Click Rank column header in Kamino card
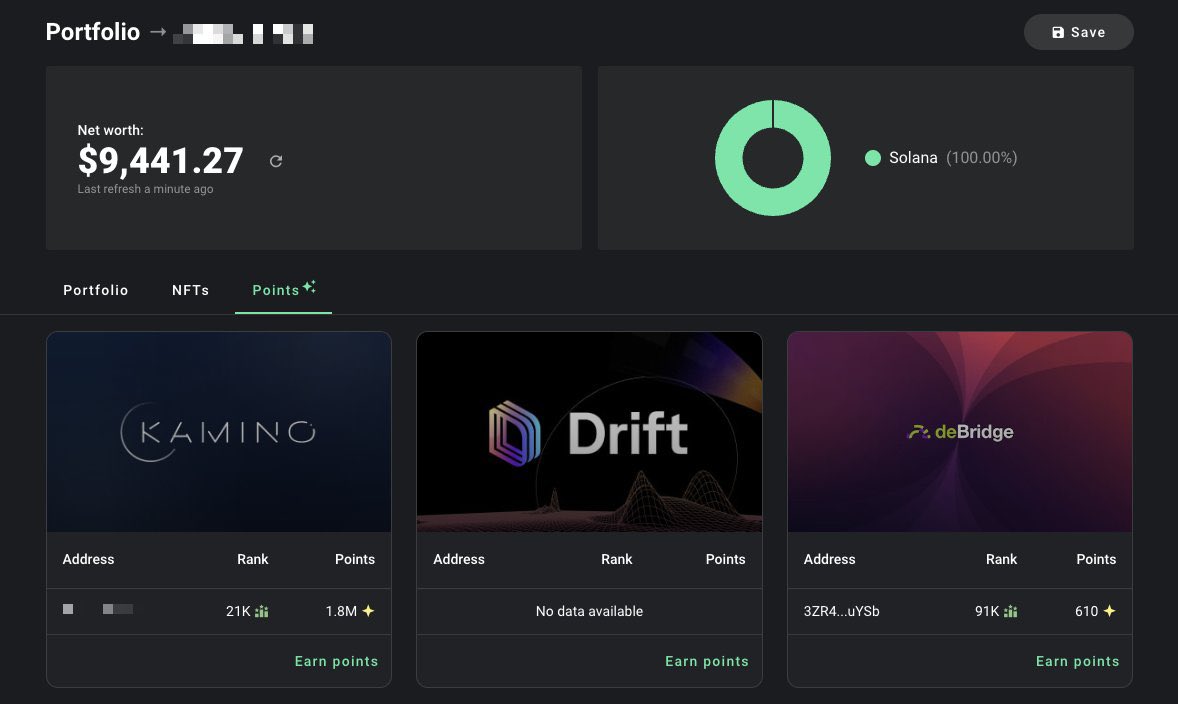 tap(252, 559)
